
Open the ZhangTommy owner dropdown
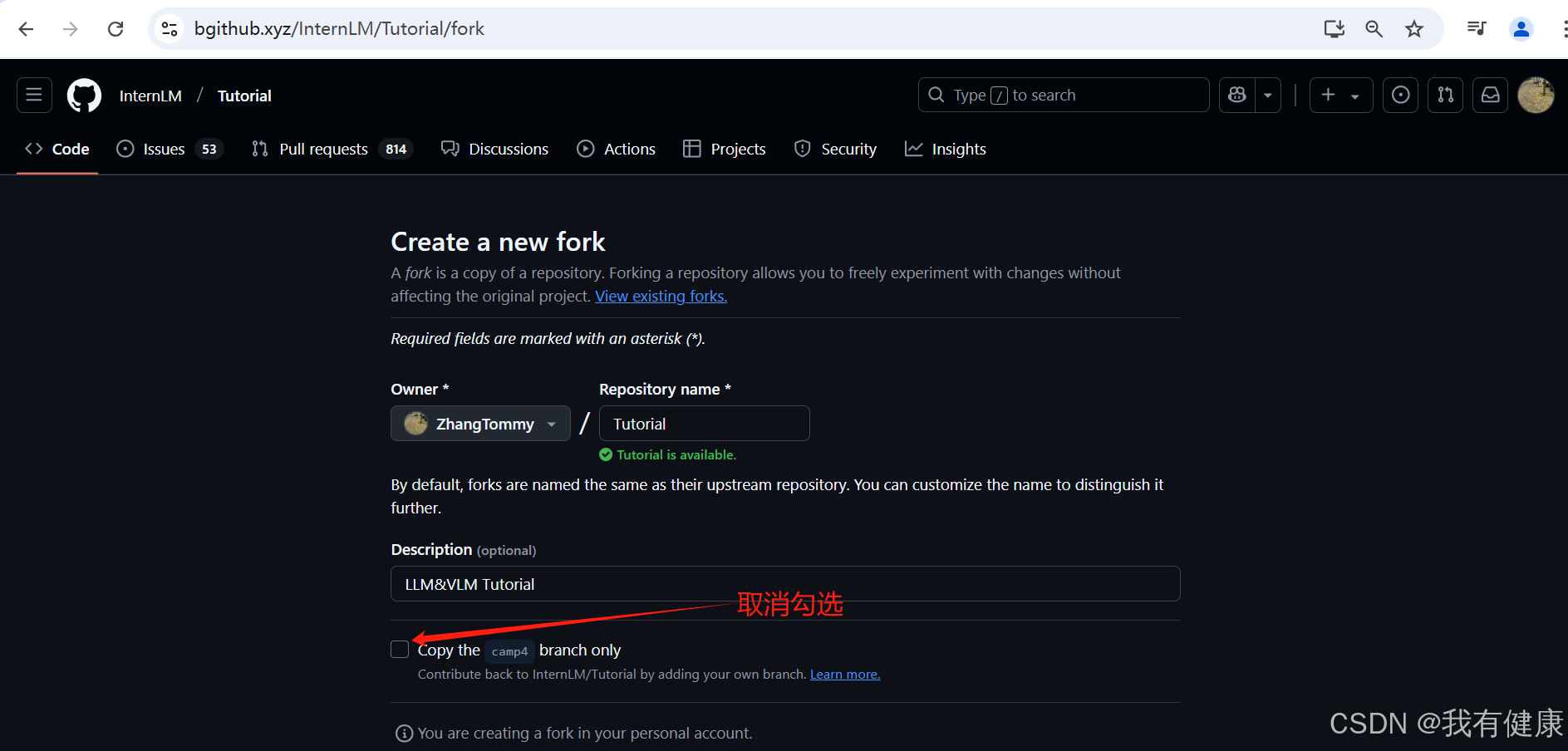pyautogui.click(x=480, y=424)
